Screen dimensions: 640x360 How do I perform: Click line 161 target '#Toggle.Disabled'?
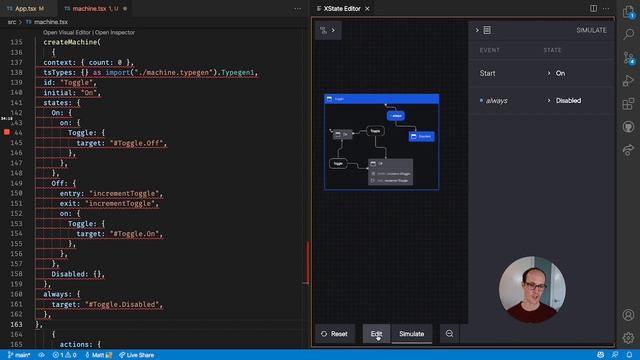coord(107,304)
